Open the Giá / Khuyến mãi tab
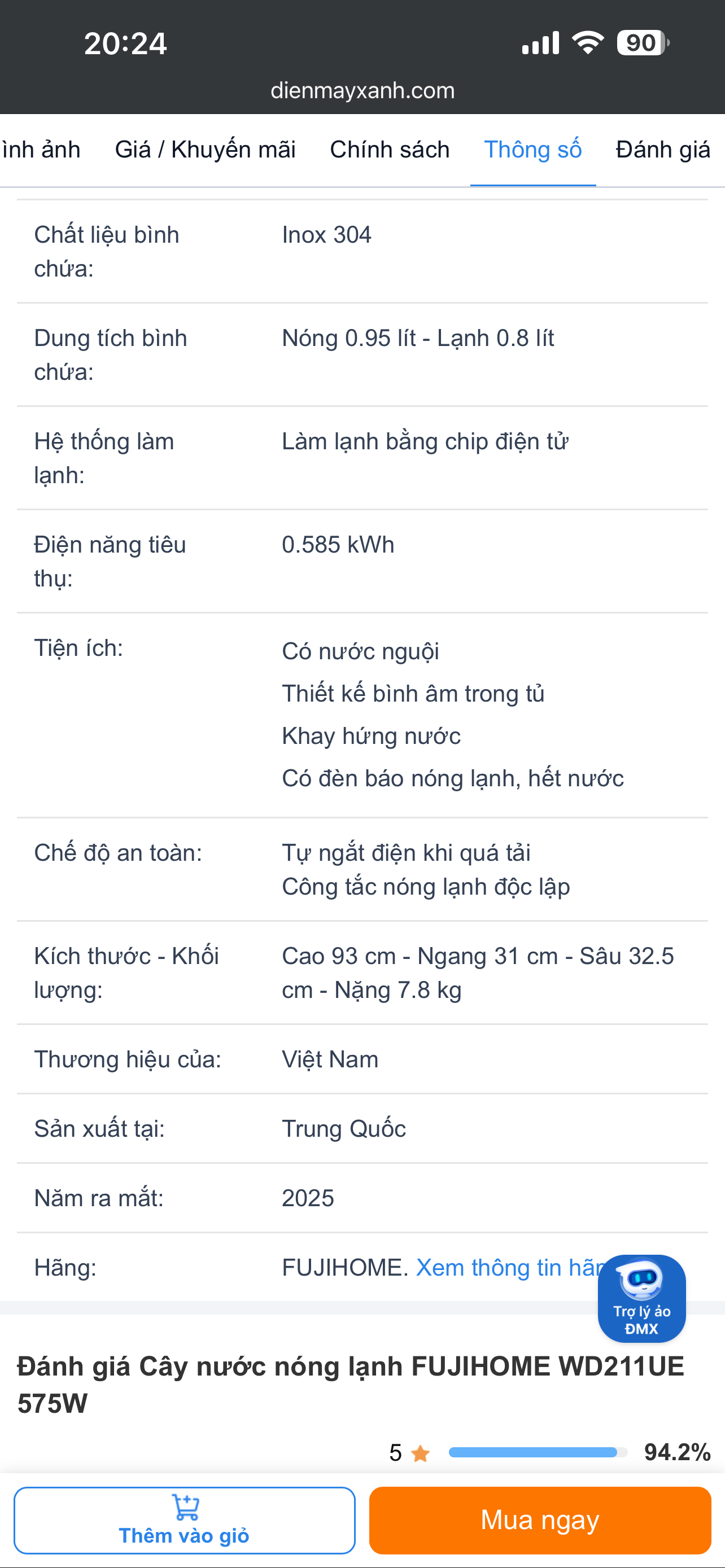Screen dimensions: 725x1568 click(205, 150)
